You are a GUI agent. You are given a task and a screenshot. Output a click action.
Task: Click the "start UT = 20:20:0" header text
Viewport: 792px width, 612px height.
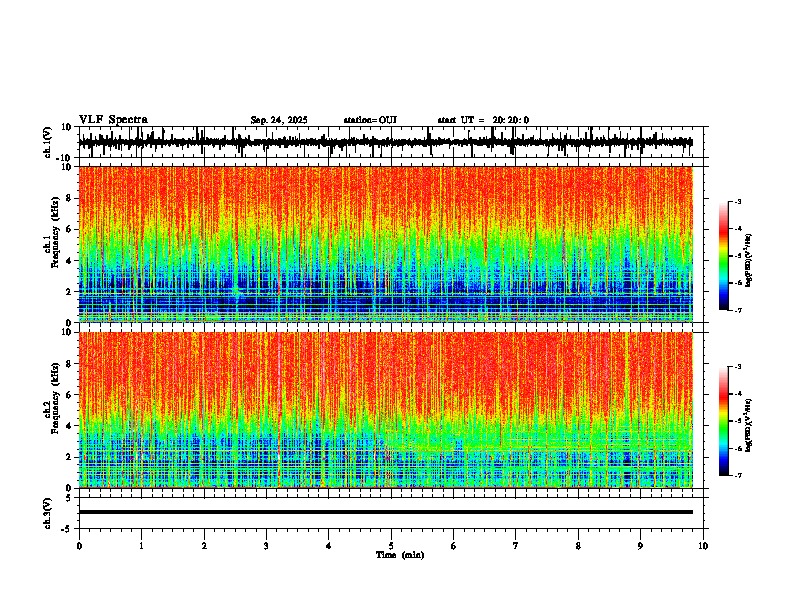483,120
